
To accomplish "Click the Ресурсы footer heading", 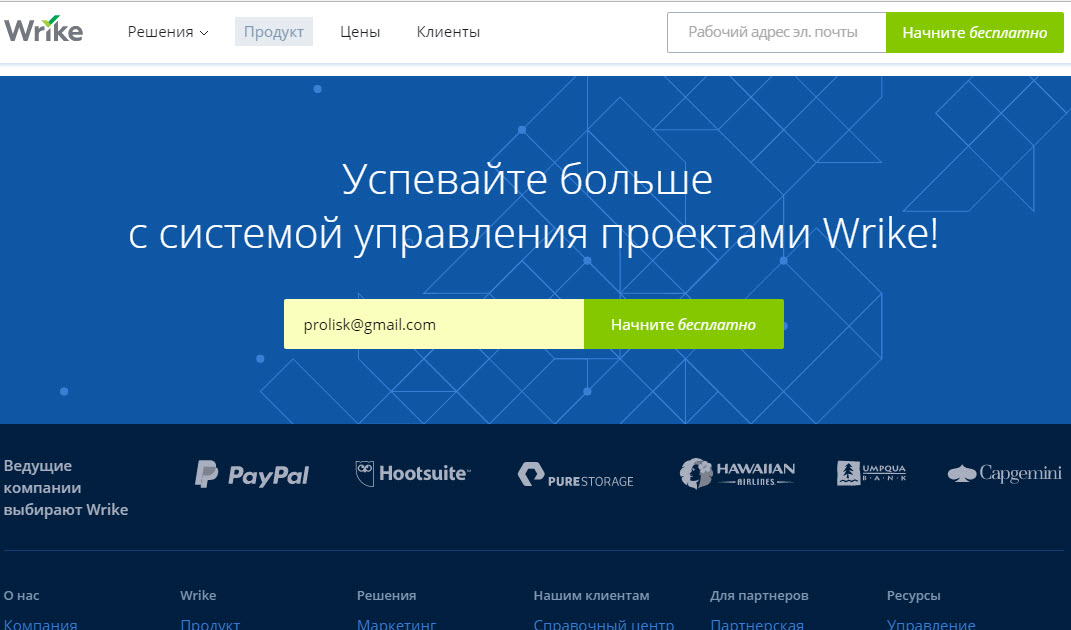I will click(x=914, y=595).
